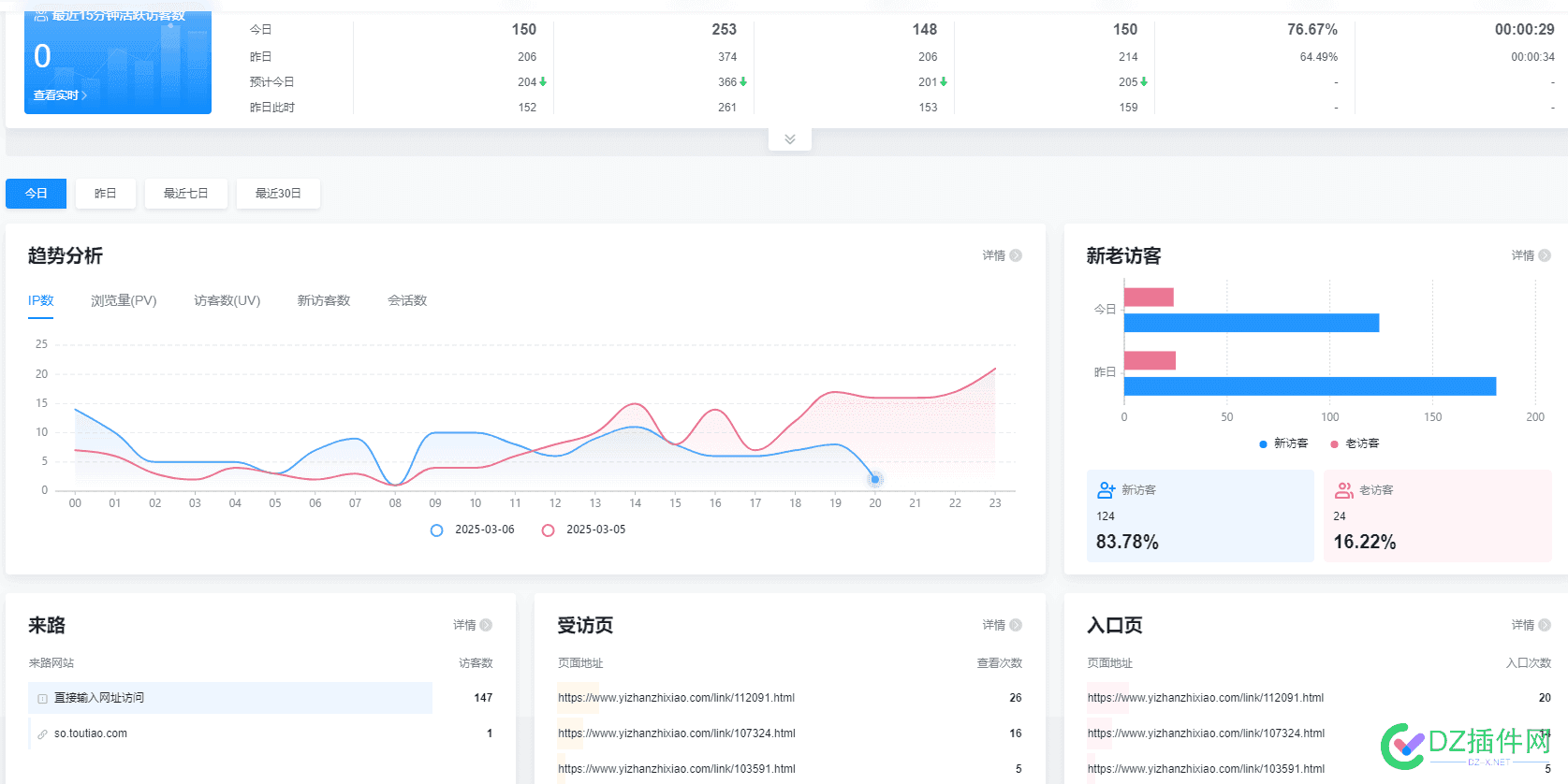Screen dimensions: 1568x784
Task: Click the 83.78% new visitor value
Action: tap(1127, 542)
